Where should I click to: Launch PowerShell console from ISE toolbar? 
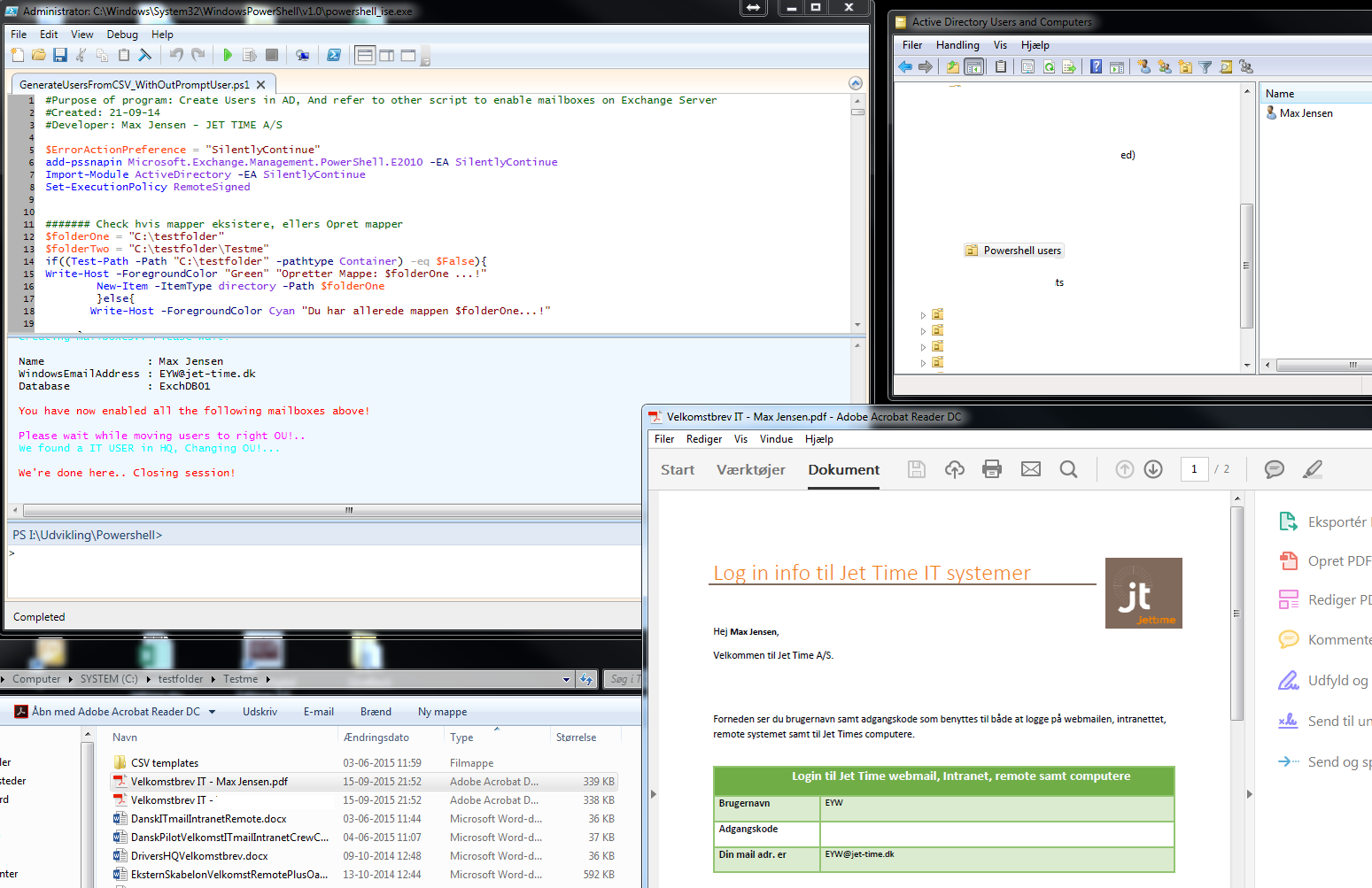point(334,56)
